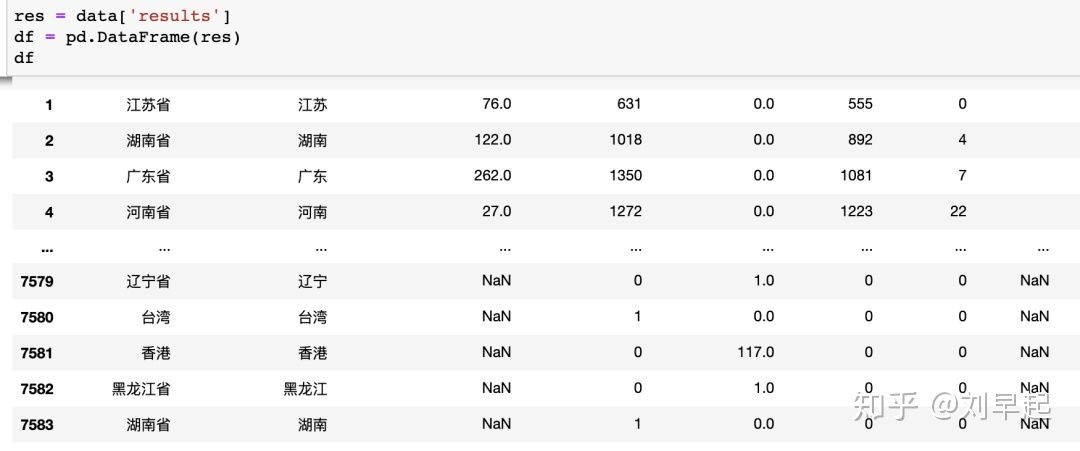Click row index 7579 label
Image resolution: width=1080 pixels, height=451 pixels.
(37, 281)
